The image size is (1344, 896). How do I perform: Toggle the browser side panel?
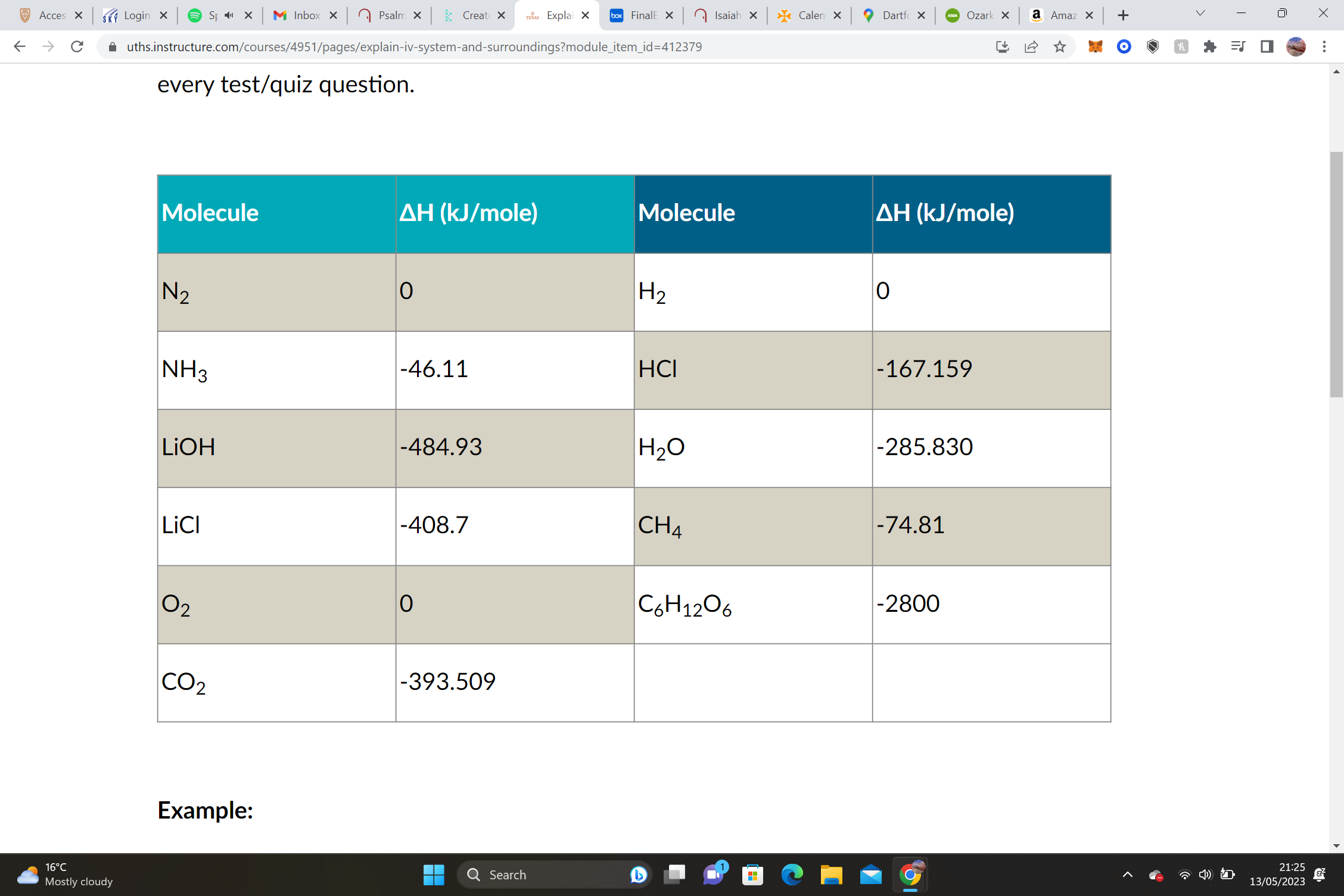pos(1267,46)
